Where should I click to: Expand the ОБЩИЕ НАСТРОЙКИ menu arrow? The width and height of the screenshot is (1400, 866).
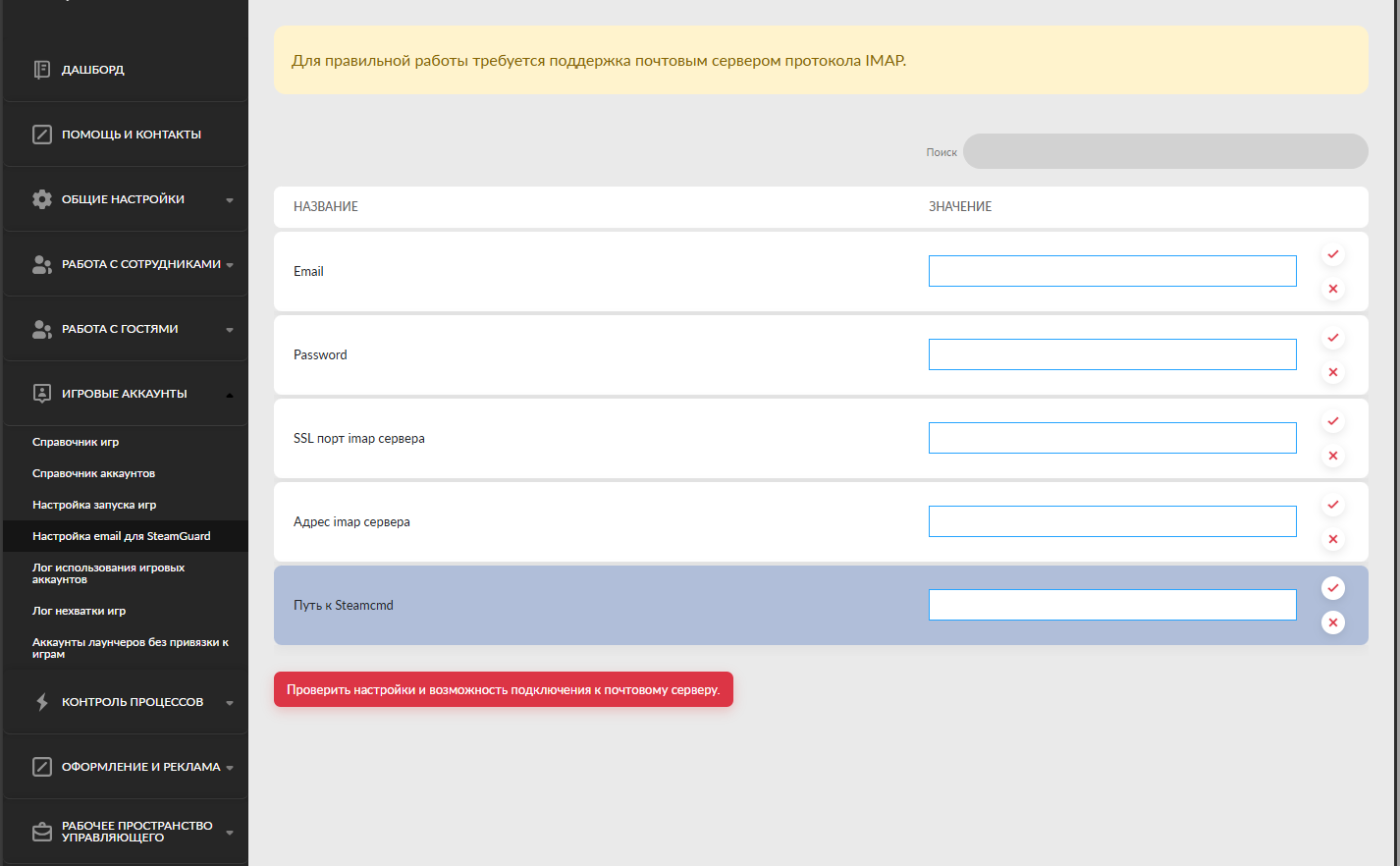tap(230, 200)
